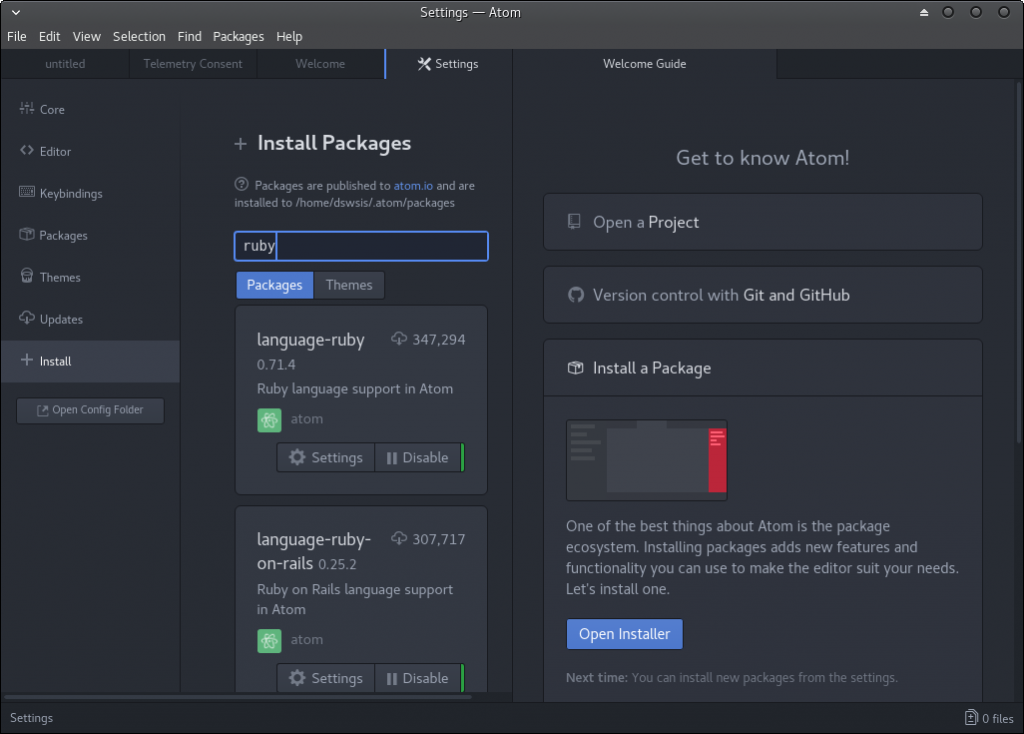Viewport: 1024px width, 734px height.
Task: Collapse the Install a Package section
Action: pyautogui.click(x=762, y=368)
